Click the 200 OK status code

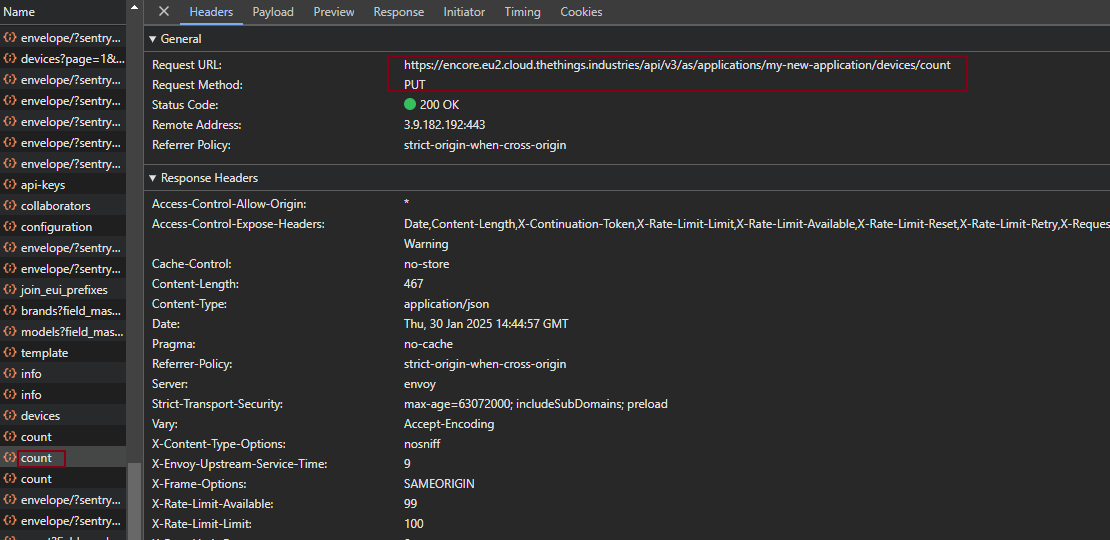click(439, 105)
